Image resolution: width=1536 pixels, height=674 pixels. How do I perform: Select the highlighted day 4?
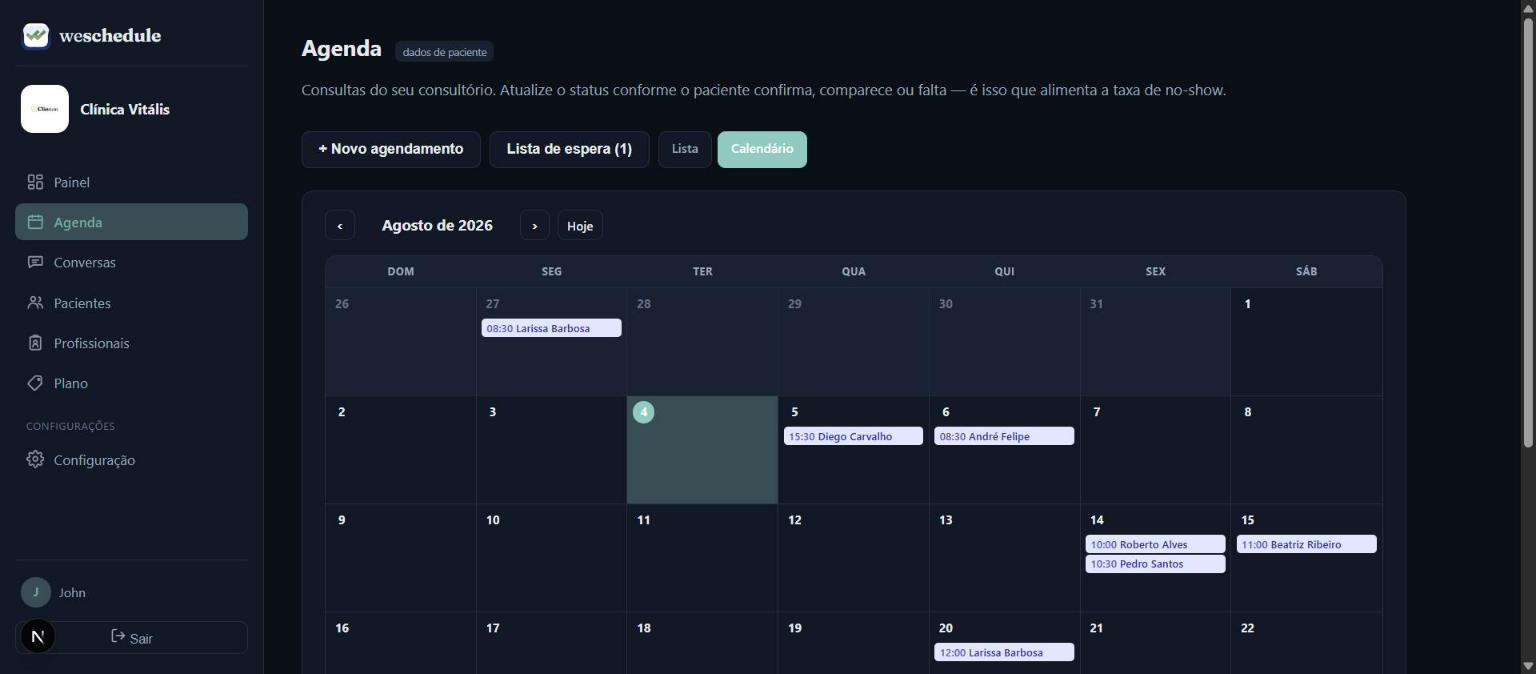tap(702, 450)
